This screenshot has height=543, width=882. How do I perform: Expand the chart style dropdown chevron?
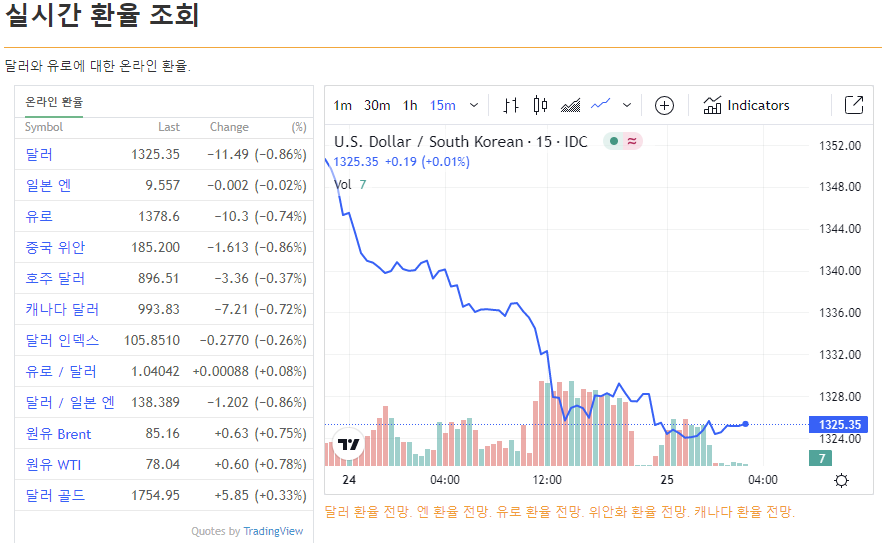(627, 105)
